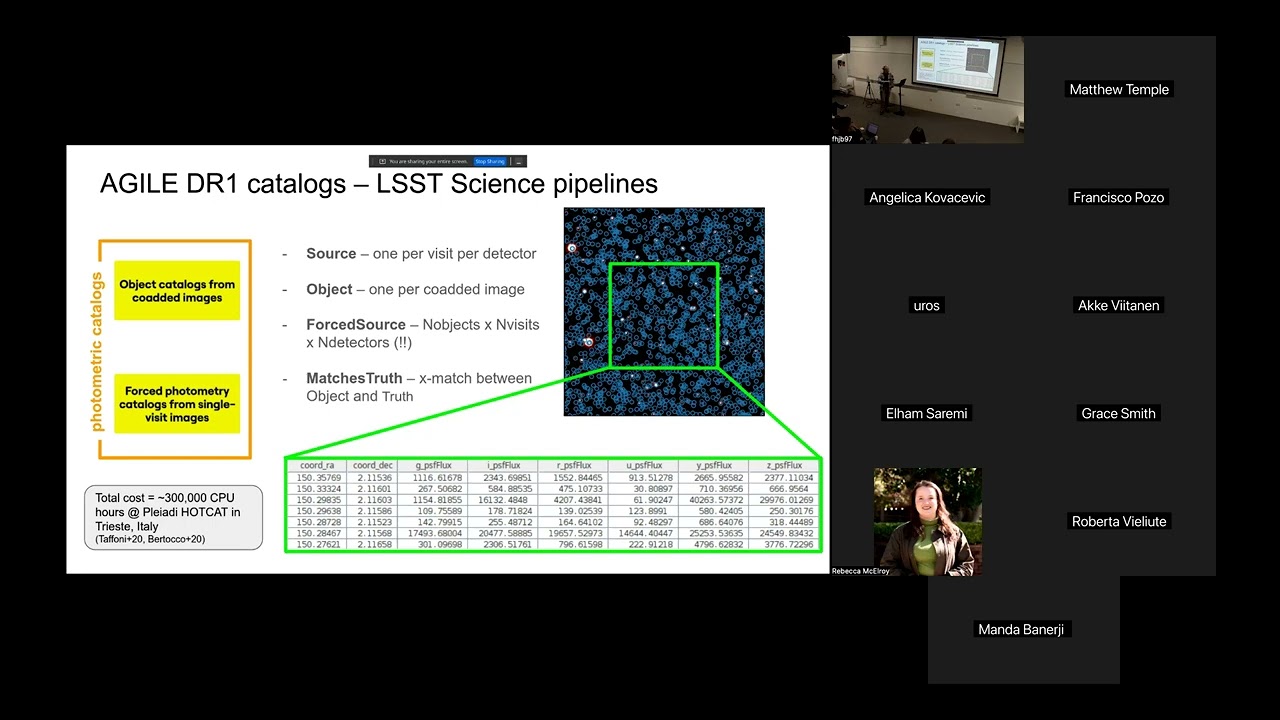Click the vertical 'photometric catalogs' label
The image size is (1280, 720).
(x=97, y=351)
